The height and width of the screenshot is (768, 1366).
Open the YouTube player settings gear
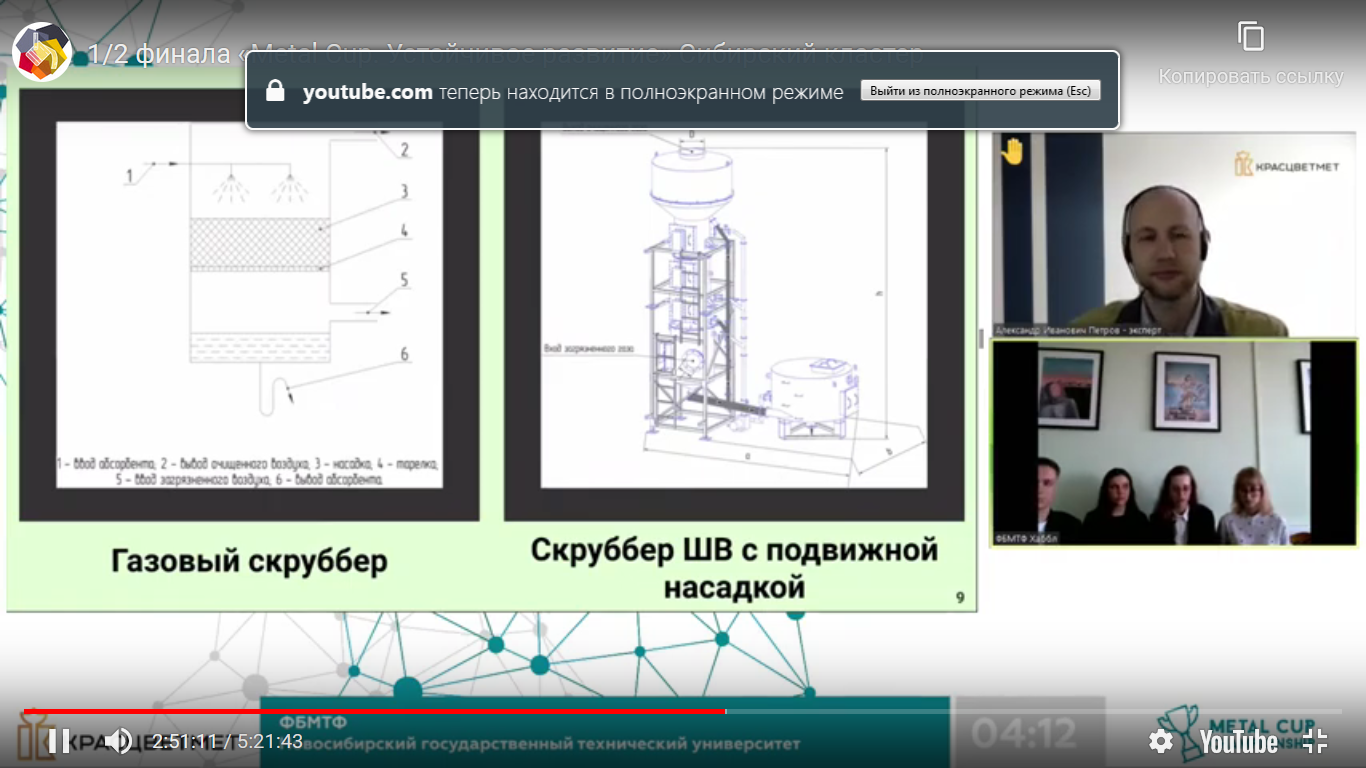1161,741
